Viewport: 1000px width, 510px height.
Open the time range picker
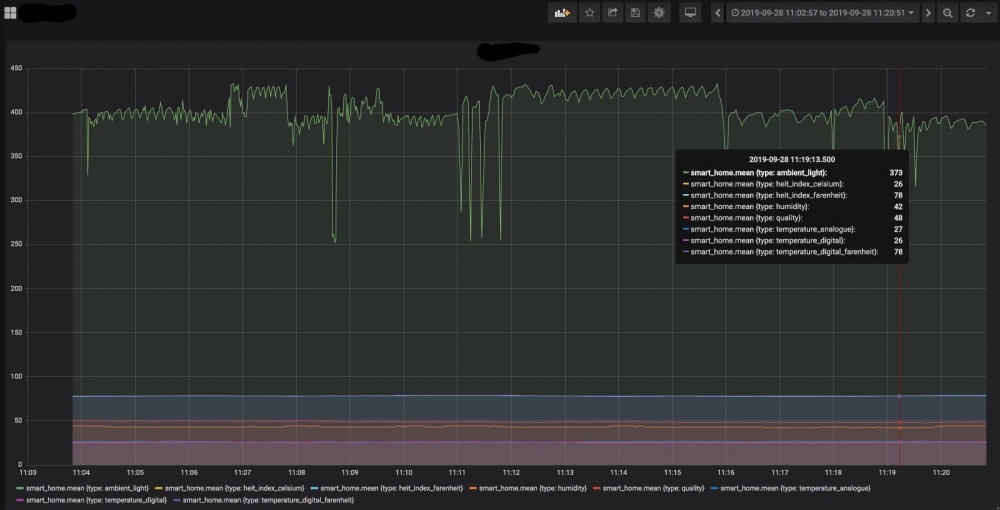(823, 13)
